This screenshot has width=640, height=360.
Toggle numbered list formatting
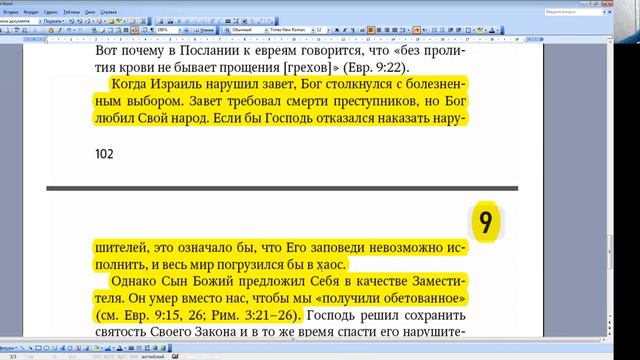coord(435,30)
